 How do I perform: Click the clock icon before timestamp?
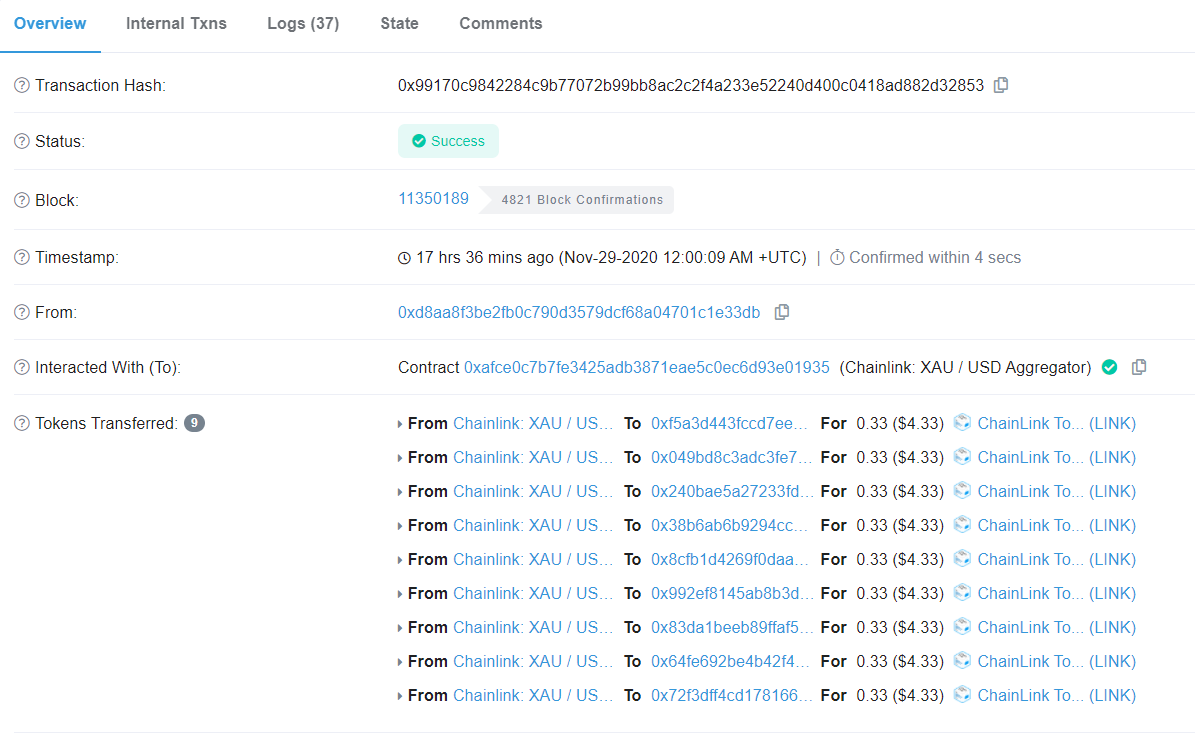(405, 258)
